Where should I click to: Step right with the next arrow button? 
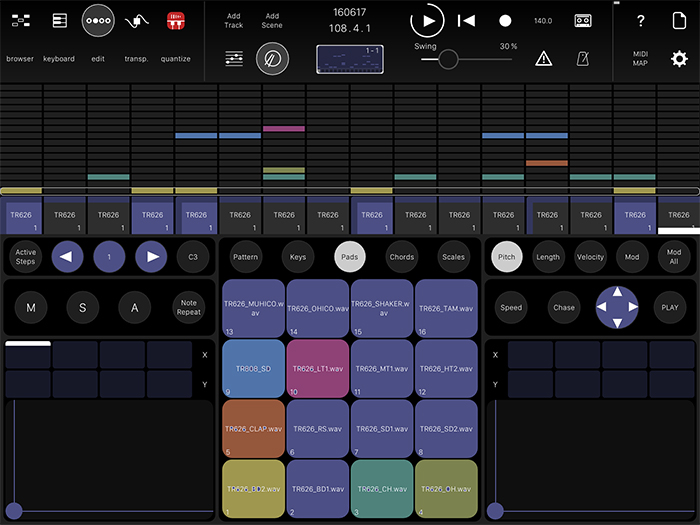click(x=151, y=257)
